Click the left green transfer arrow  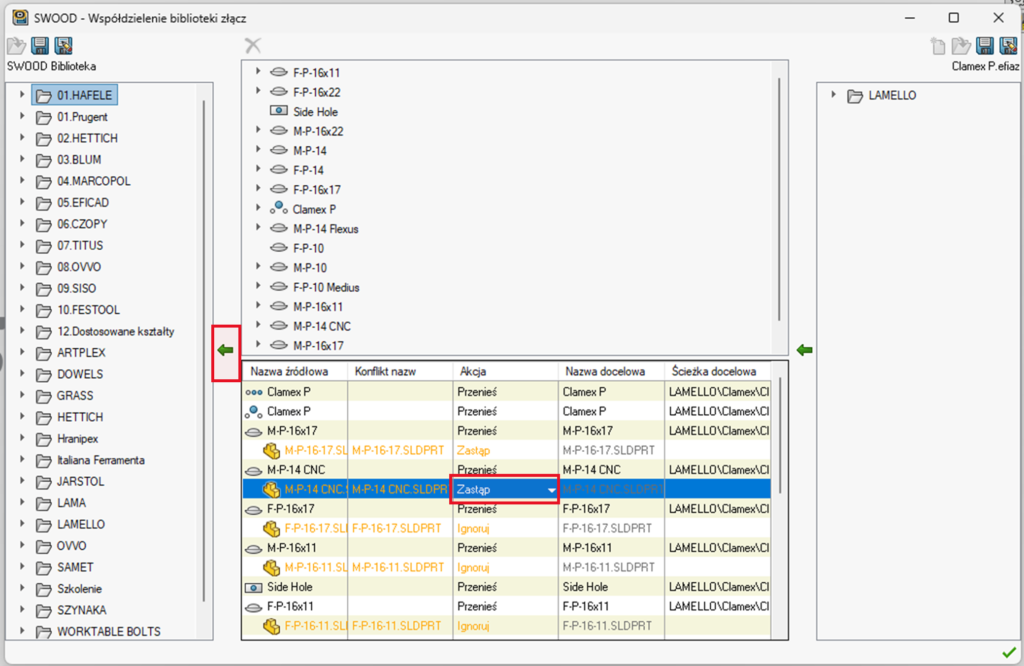pos(225,350)
